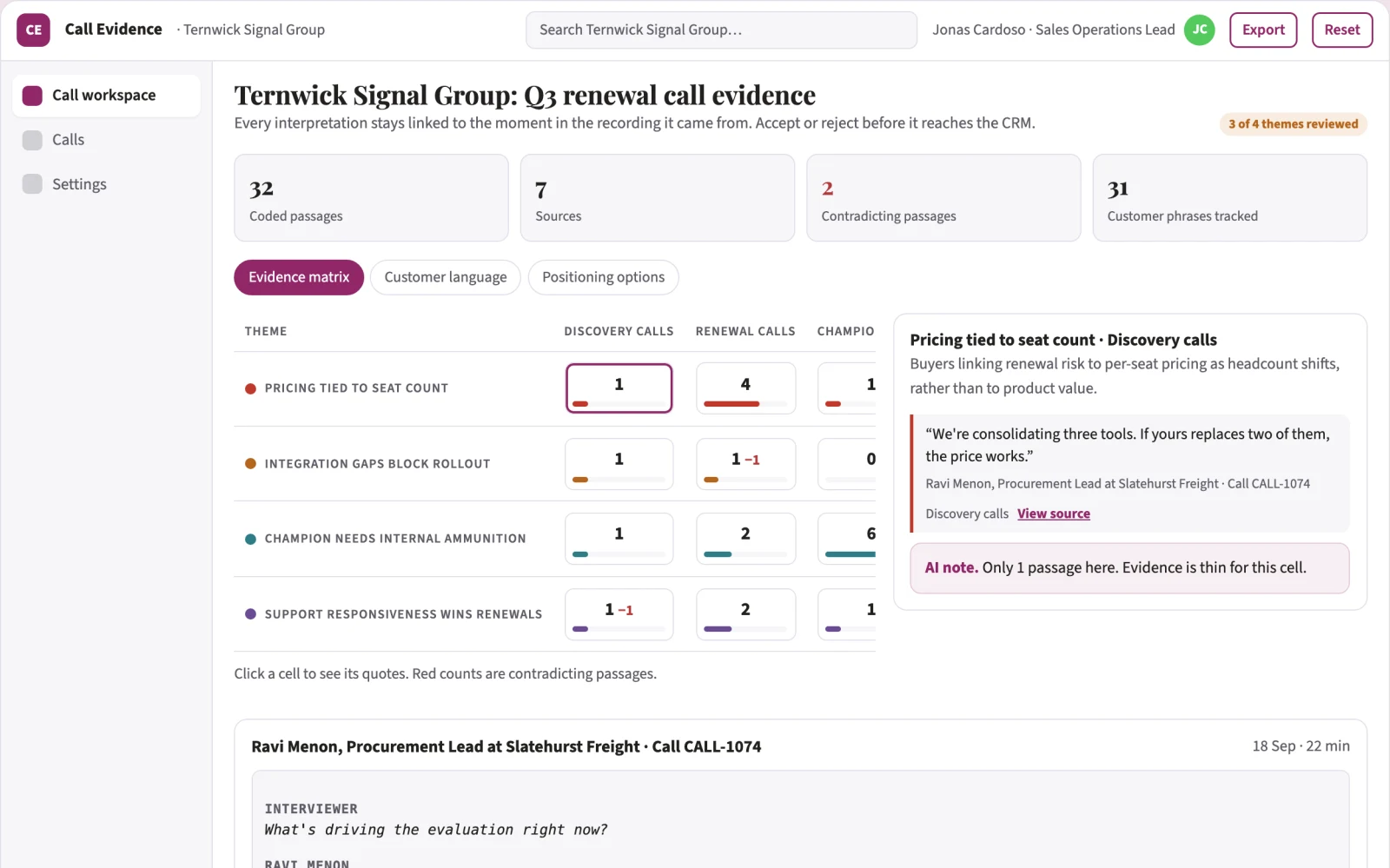Select Support responsiveness Discovery calls cell
The image size is (1390, 868).
(619, 614)
